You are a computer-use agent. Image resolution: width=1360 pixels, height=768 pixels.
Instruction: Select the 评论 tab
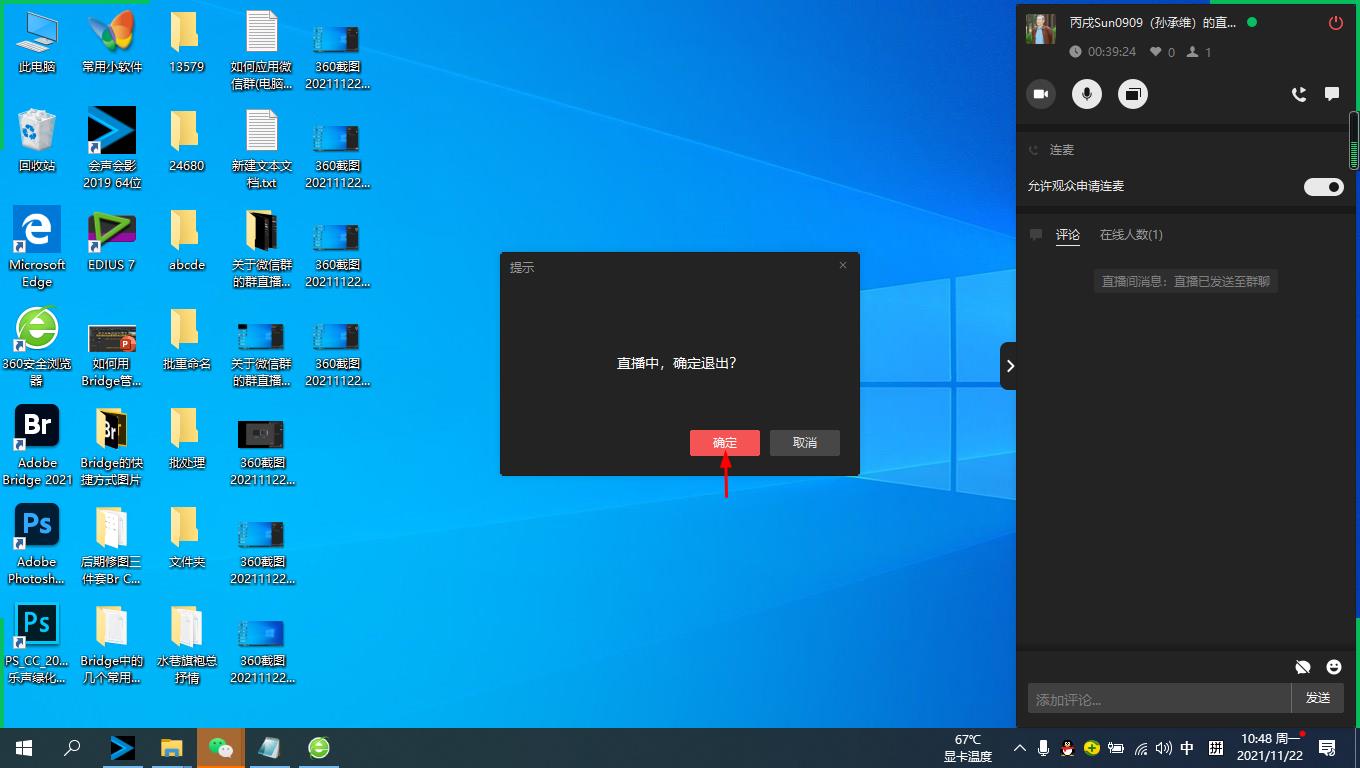tap(1068, 235)
